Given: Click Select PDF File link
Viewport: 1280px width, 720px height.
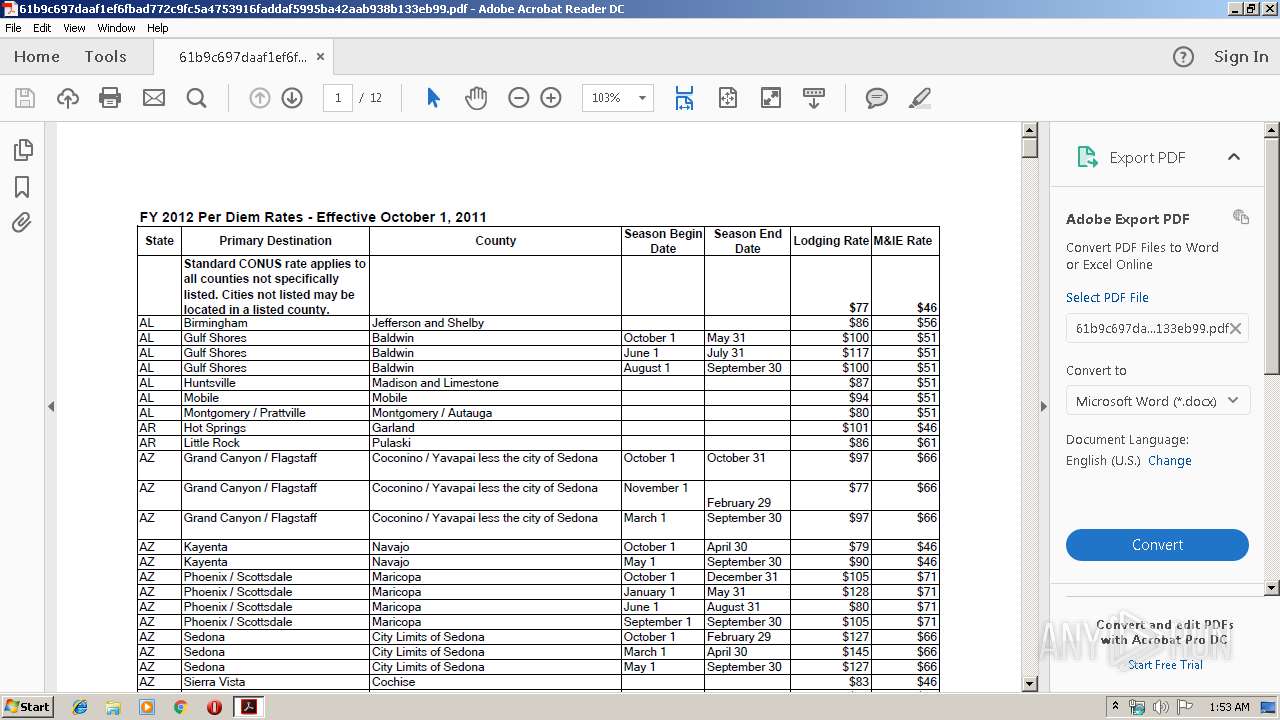Looking at the screenshot, I should [1107, 297].
